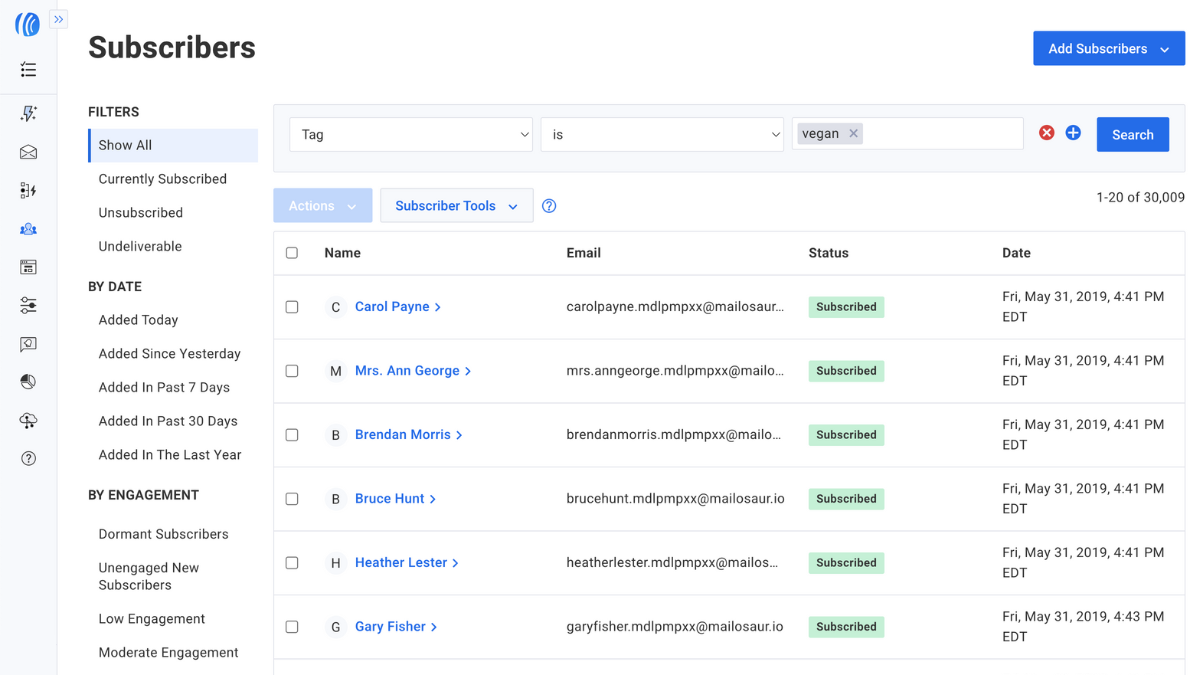This screenshot has height=675, width=1200.
Task: Open the Subscriber Tools dropdown
Action: point(456,205)
